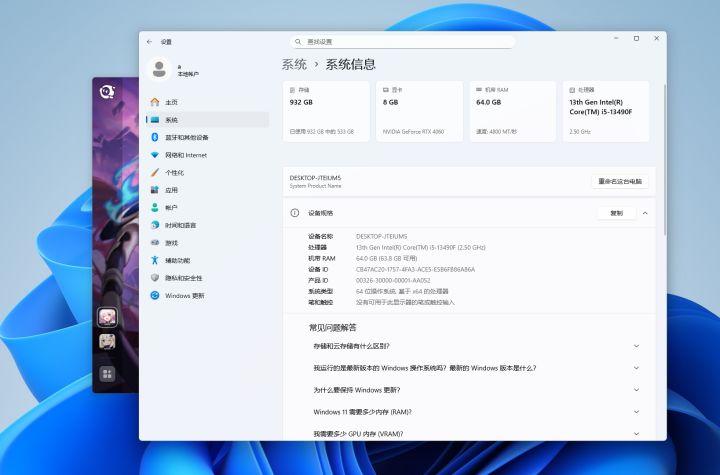This screenshot has width=720, height=475.
Task: Open 蓝牙和其他设备 Bluetooth settings
Action: coord(208,137)
